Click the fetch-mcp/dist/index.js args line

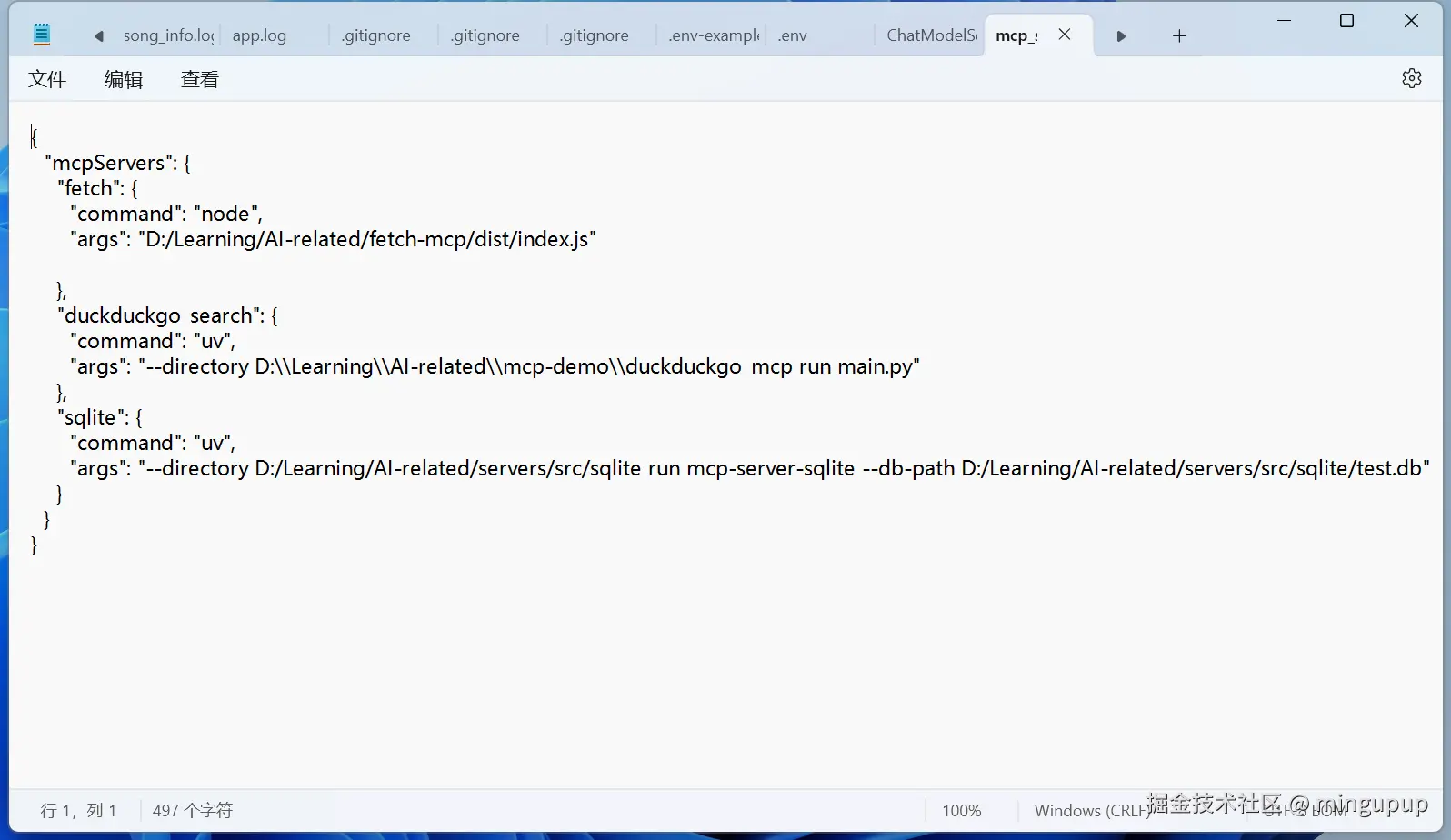point(333,239)
